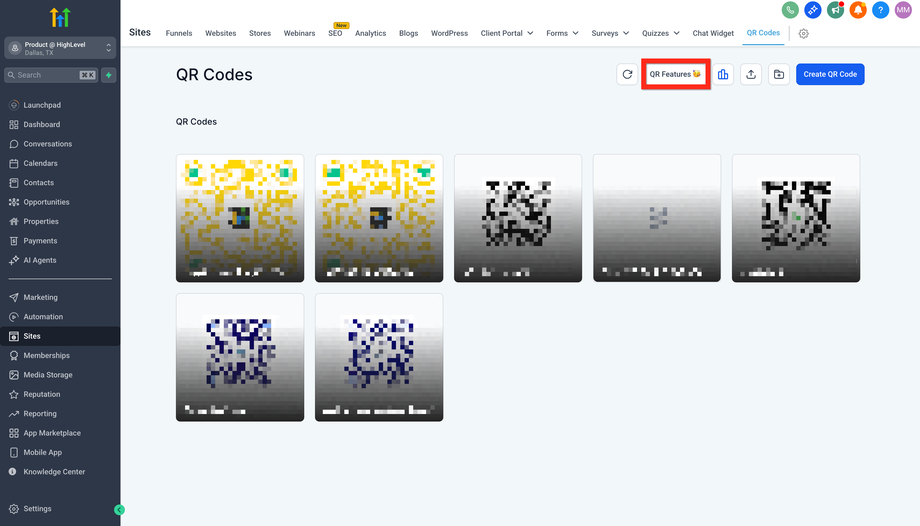Click the add-folder icon button
Screen dimensions: 920x526
[x=779, y=74]
